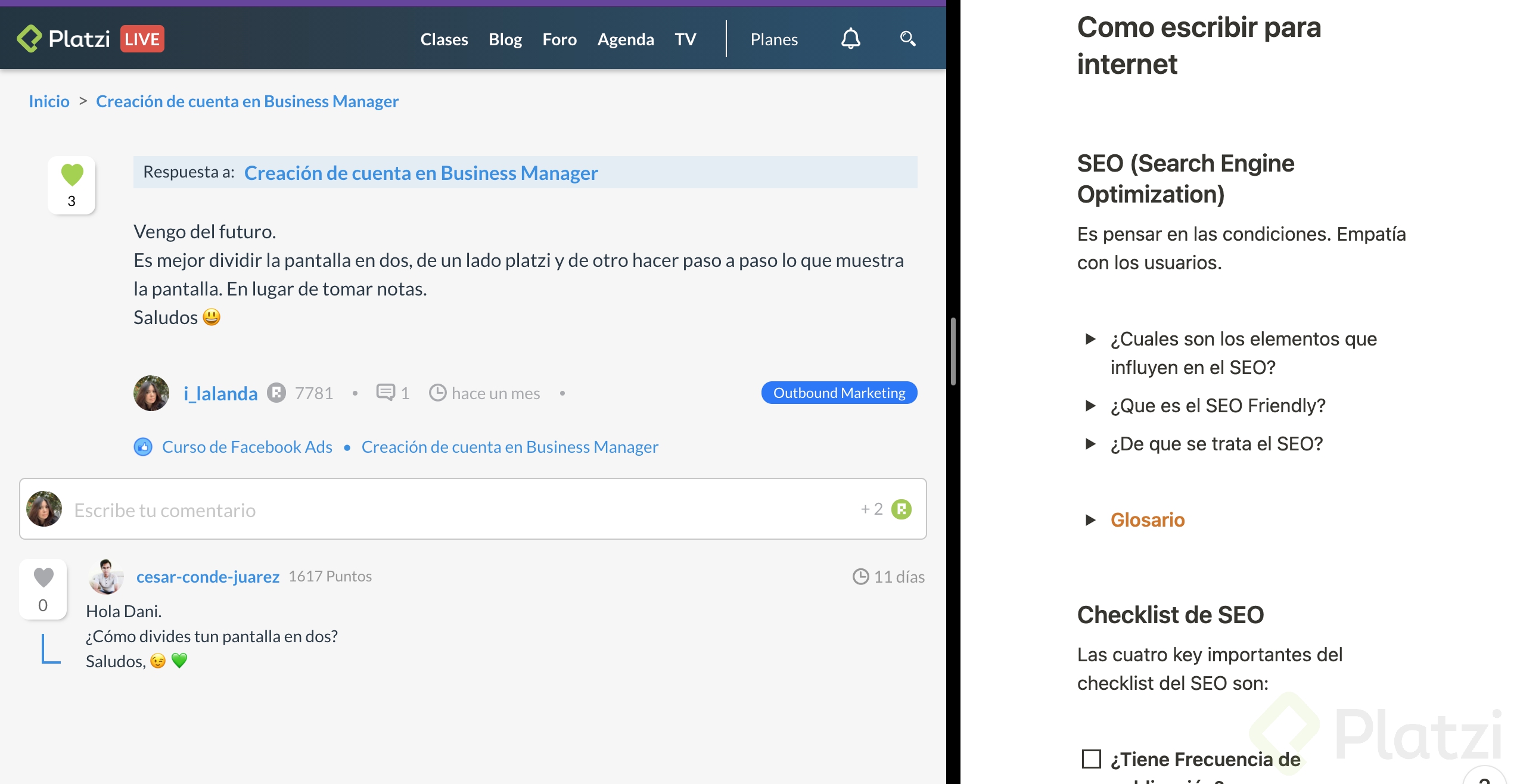The width and height of the screenshot is (1517, 784).
Task: Like cesar-conde-juarez's comment with the gray heart
Action: tap(43, 577)
